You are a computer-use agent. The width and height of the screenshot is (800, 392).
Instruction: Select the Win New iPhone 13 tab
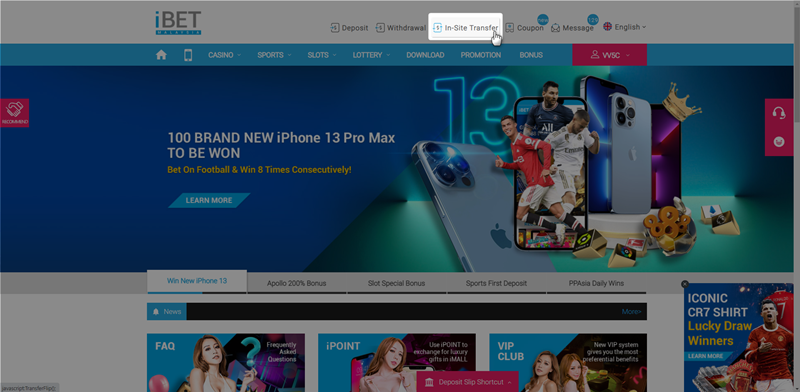coord(197,281)
